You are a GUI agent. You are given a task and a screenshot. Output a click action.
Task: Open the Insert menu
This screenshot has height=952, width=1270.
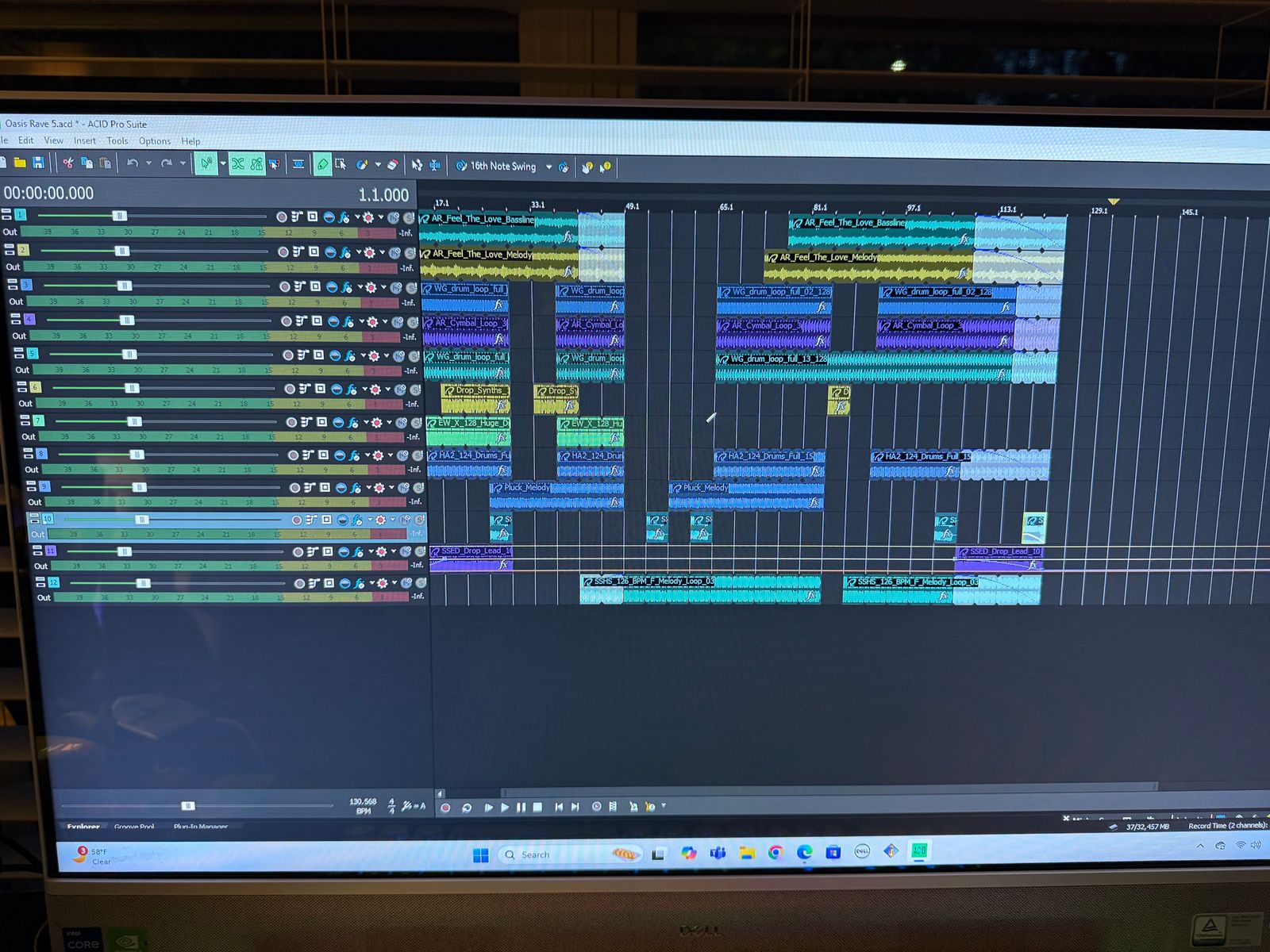pos(85,141)
